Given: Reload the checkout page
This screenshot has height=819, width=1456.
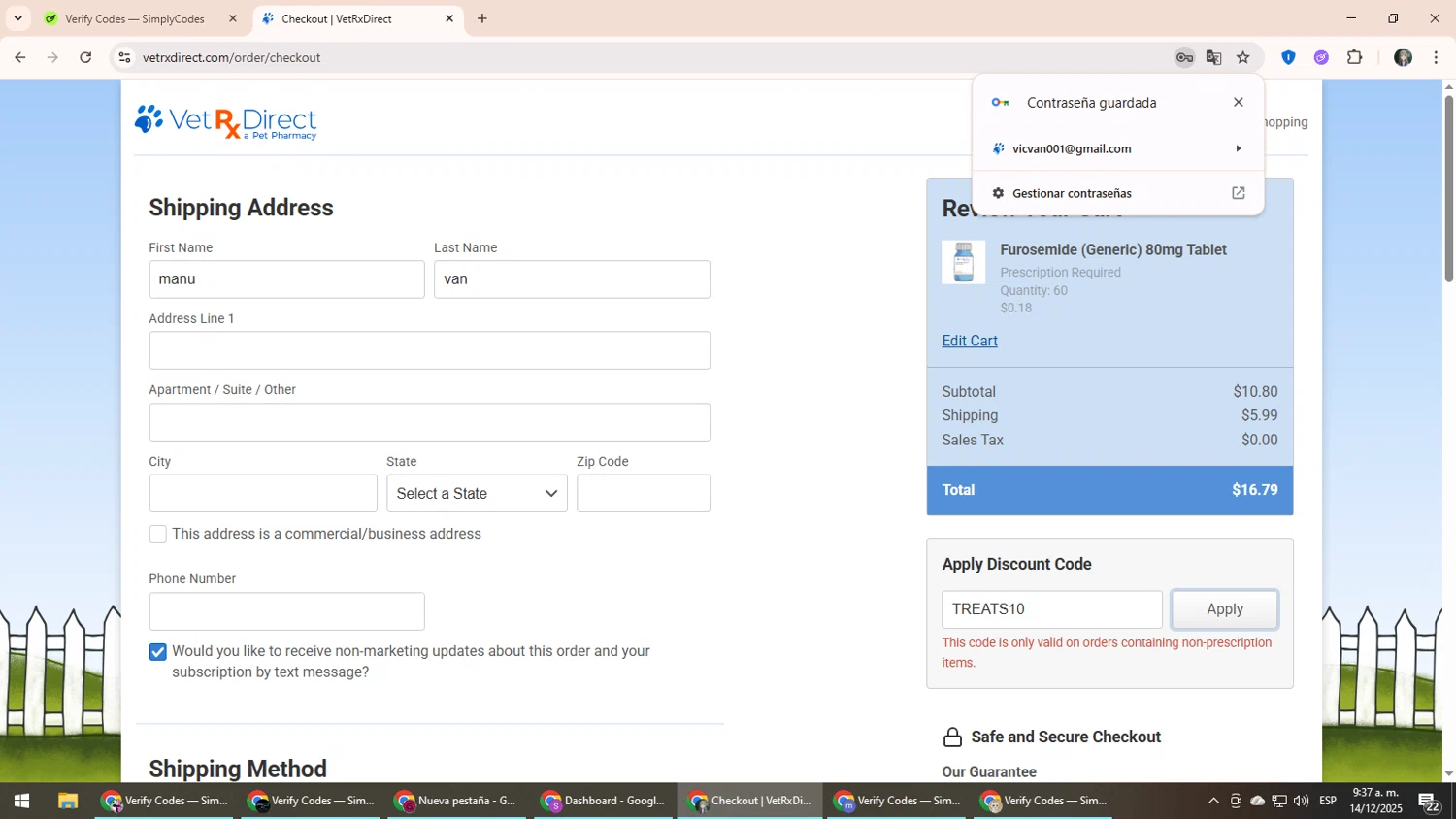Looking at the screenshot, I should click(85, 57).
